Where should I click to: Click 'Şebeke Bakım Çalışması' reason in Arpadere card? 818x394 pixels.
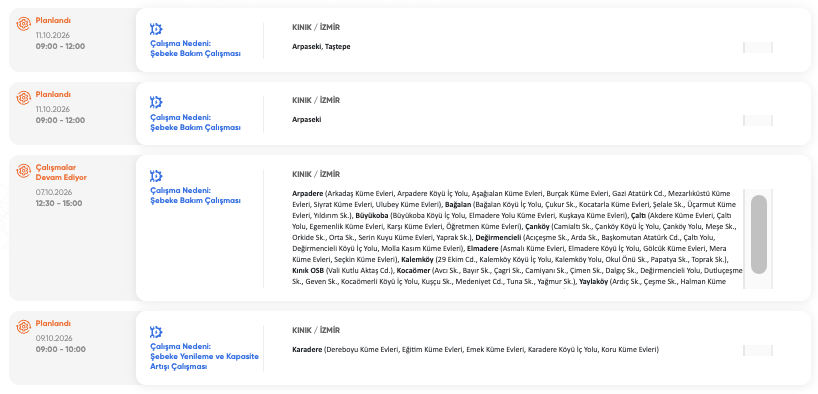point(195,201)
